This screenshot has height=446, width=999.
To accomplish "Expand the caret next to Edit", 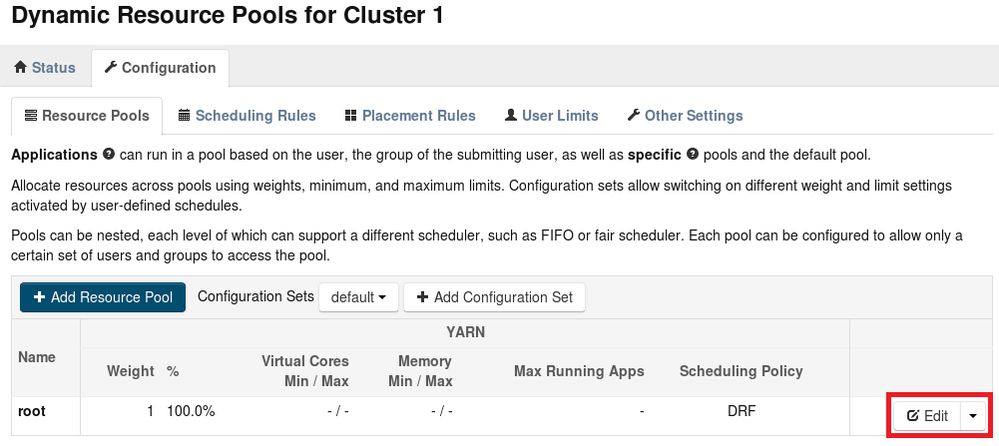I will coord(975,416).
